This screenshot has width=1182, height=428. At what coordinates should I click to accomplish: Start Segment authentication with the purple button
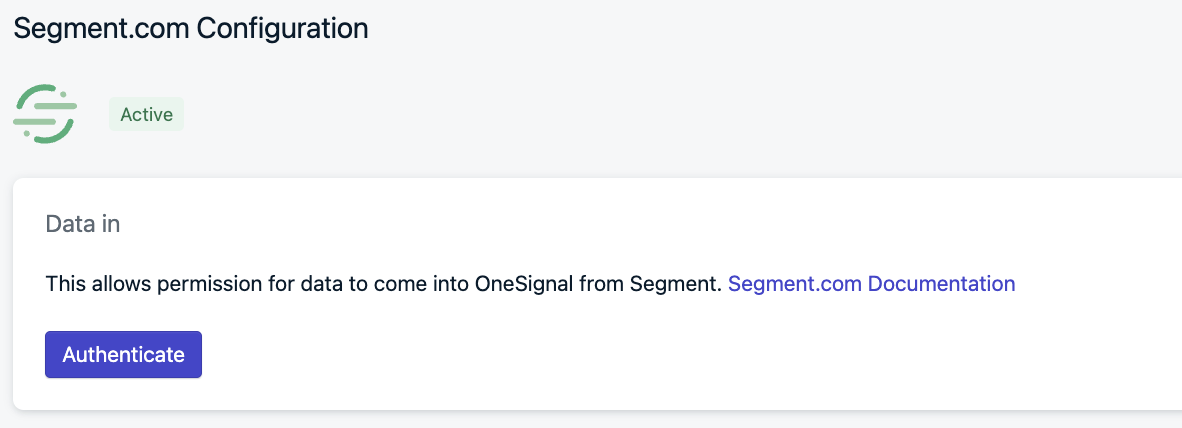(124, 354)
